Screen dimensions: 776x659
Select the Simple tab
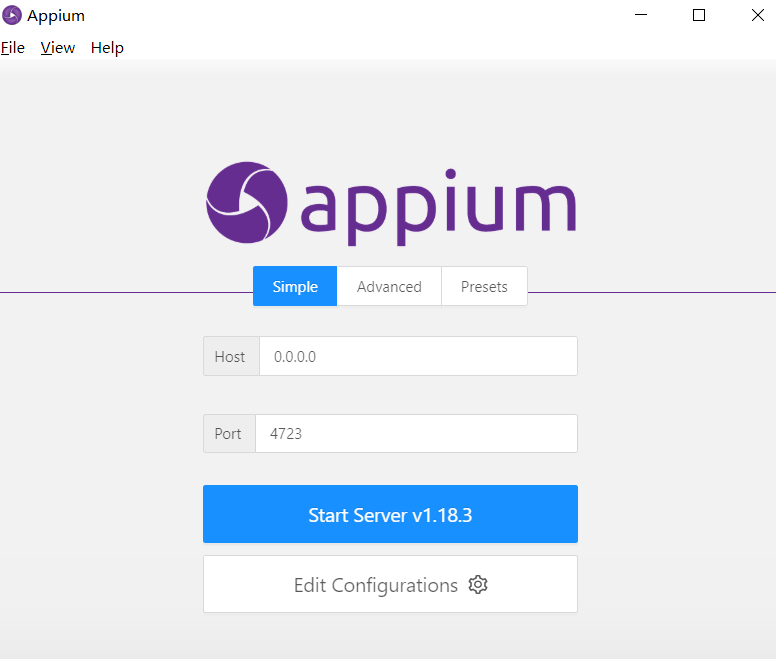(295, 286)
